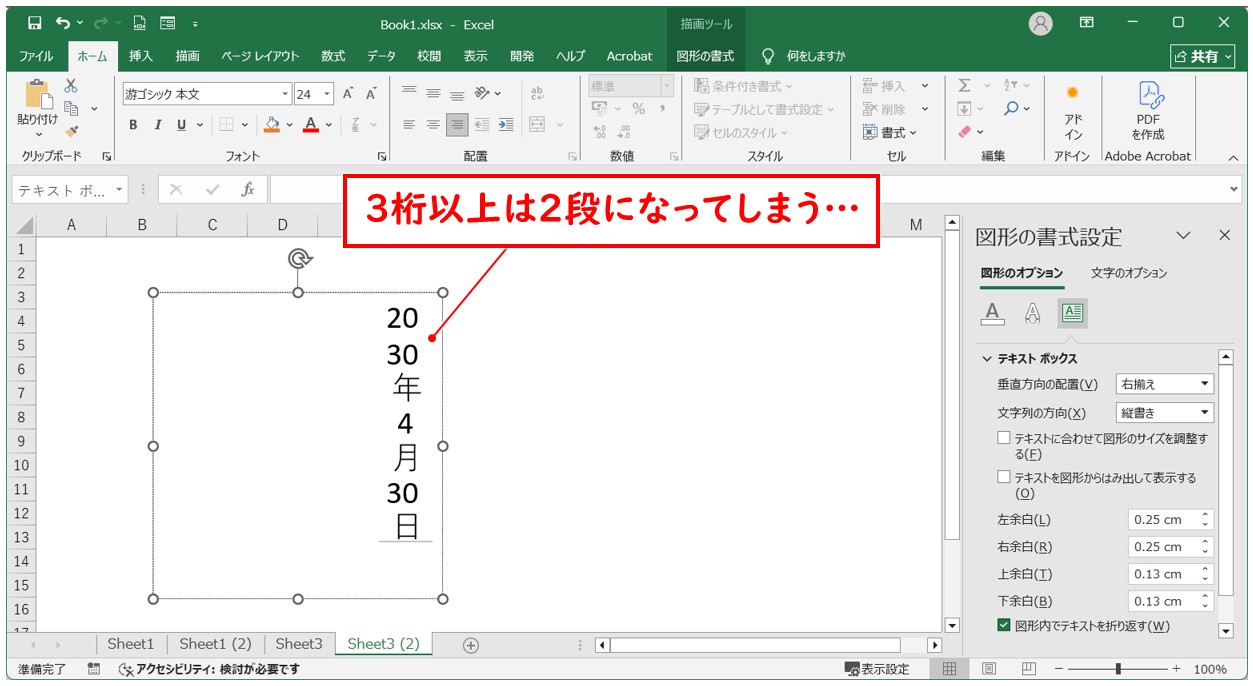
Task: Open the ファイル tab
Action: (x=36, y=56)
